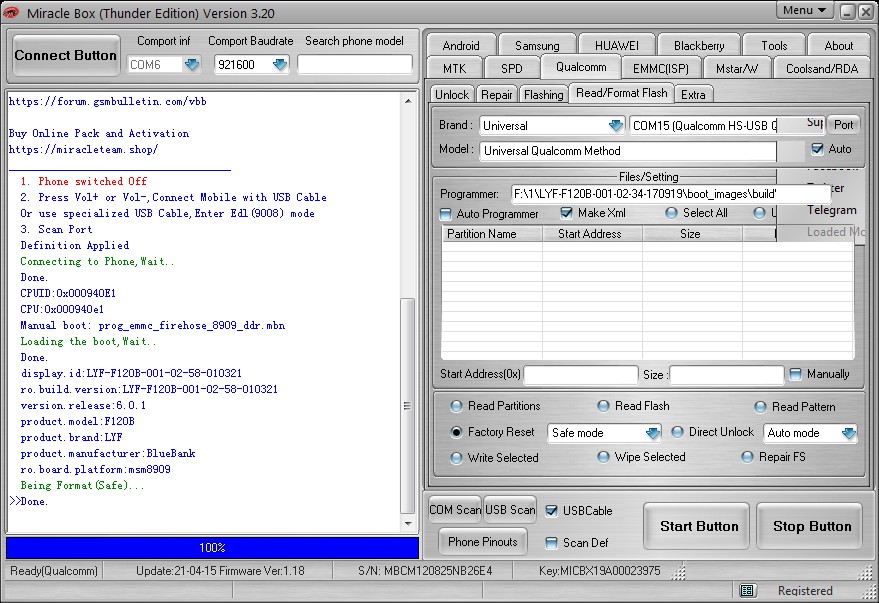Enable the Auto Programmer checkbox
879x603 pixels.
pos(446,214)
